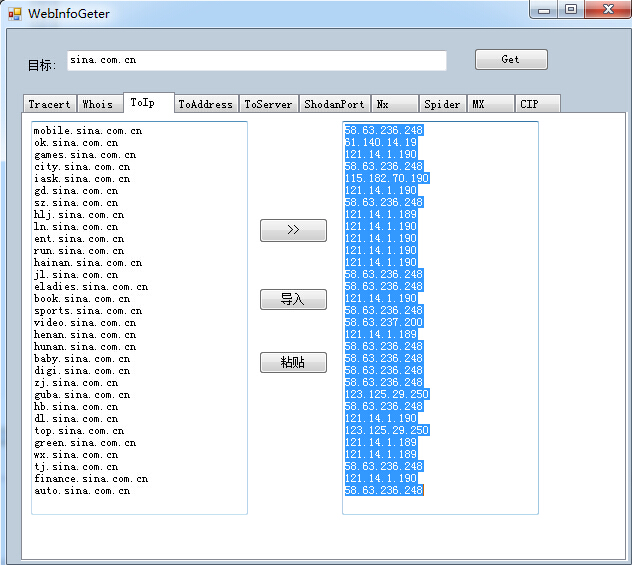Click city.sina.com.cn line
The image size is (632, 565).
[82, 167]
